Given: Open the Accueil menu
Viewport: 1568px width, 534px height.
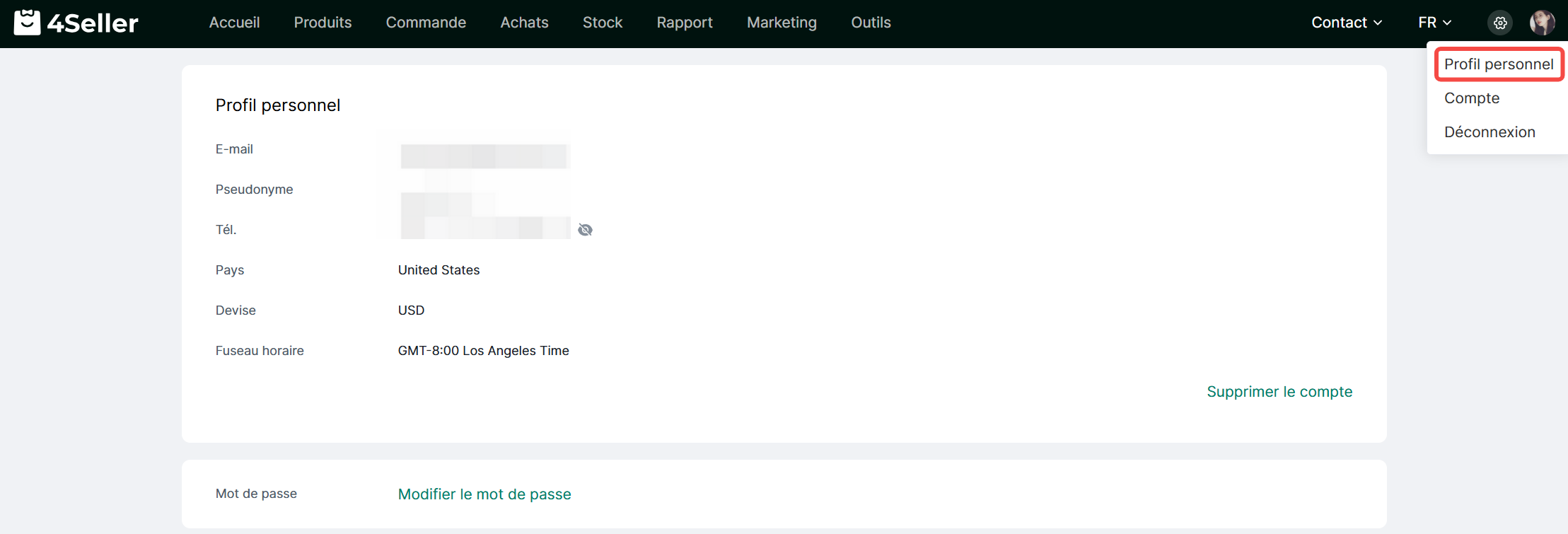Looking at the screenshot, I should tap(234, 23).
